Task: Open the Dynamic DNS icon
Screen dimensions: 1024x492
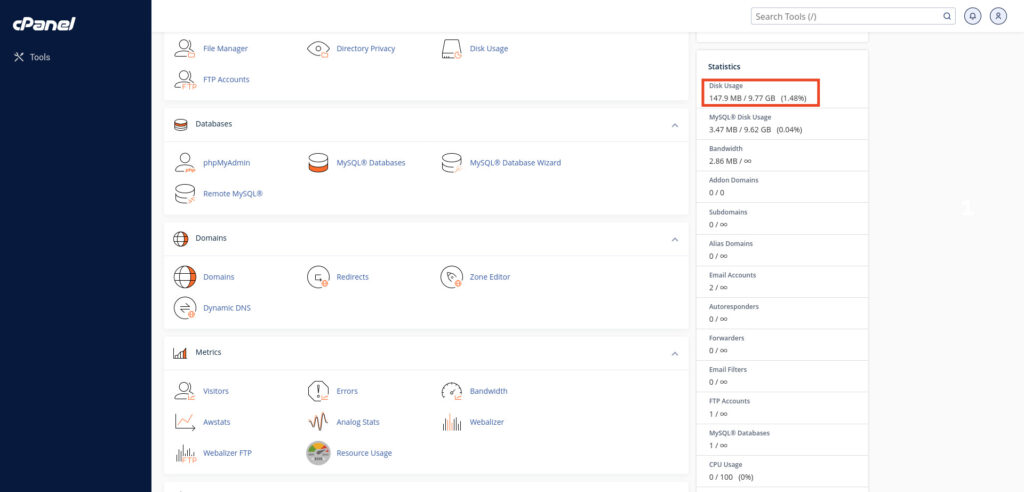Action: 185,308
